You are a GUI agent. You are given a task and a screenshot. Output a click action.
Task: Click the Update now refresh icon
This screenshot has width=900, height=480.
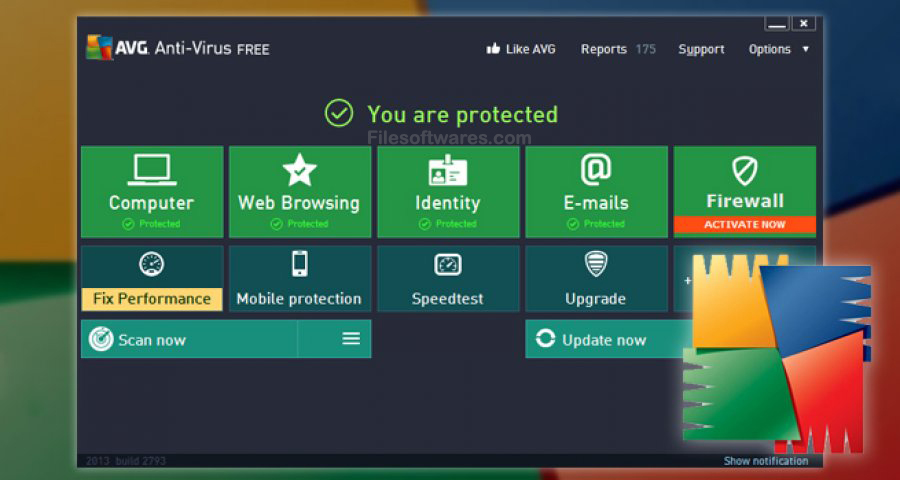tap(545, 338)
